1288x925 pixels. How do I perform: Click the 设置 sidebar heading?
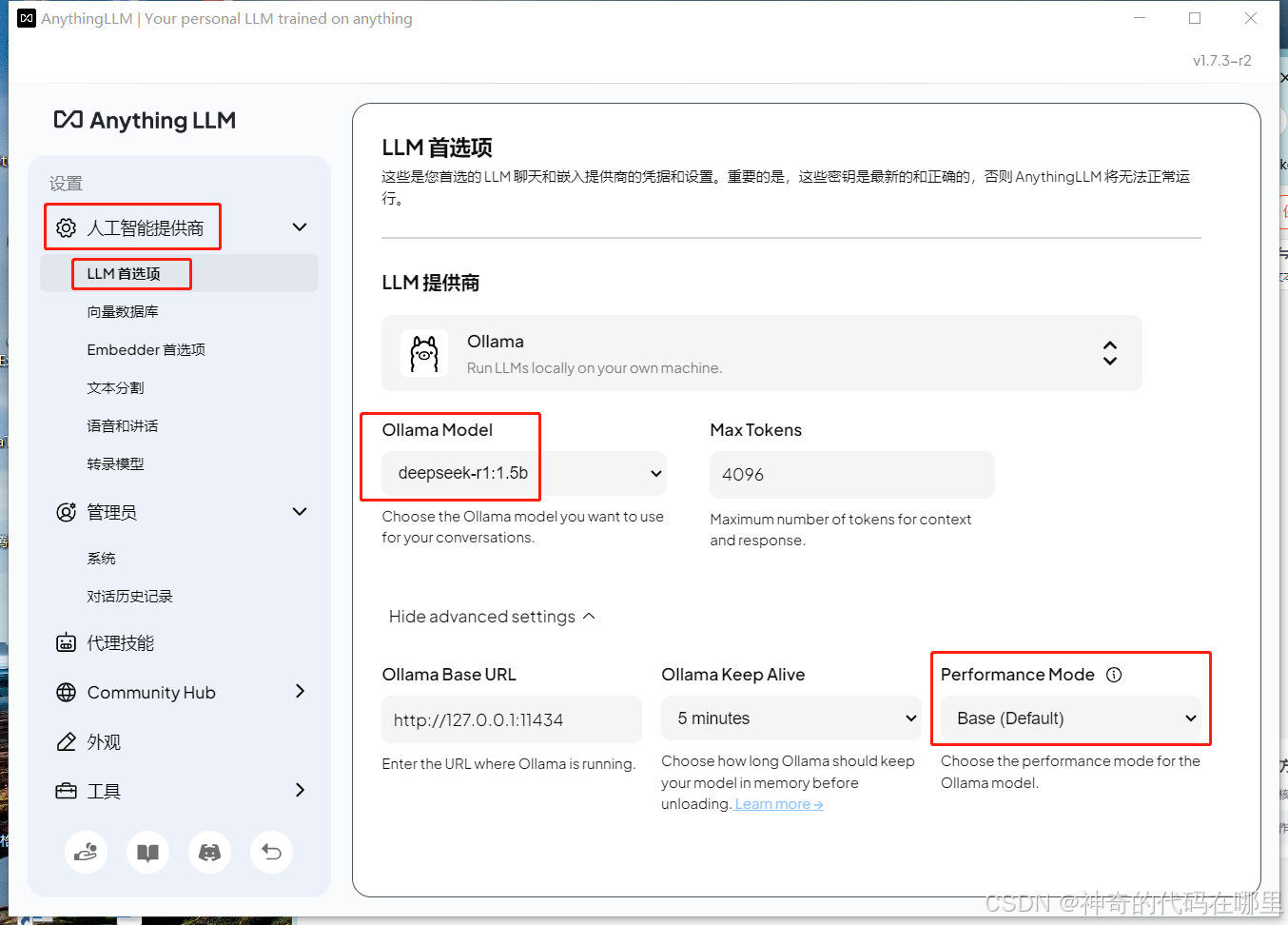tap(66, 184)
